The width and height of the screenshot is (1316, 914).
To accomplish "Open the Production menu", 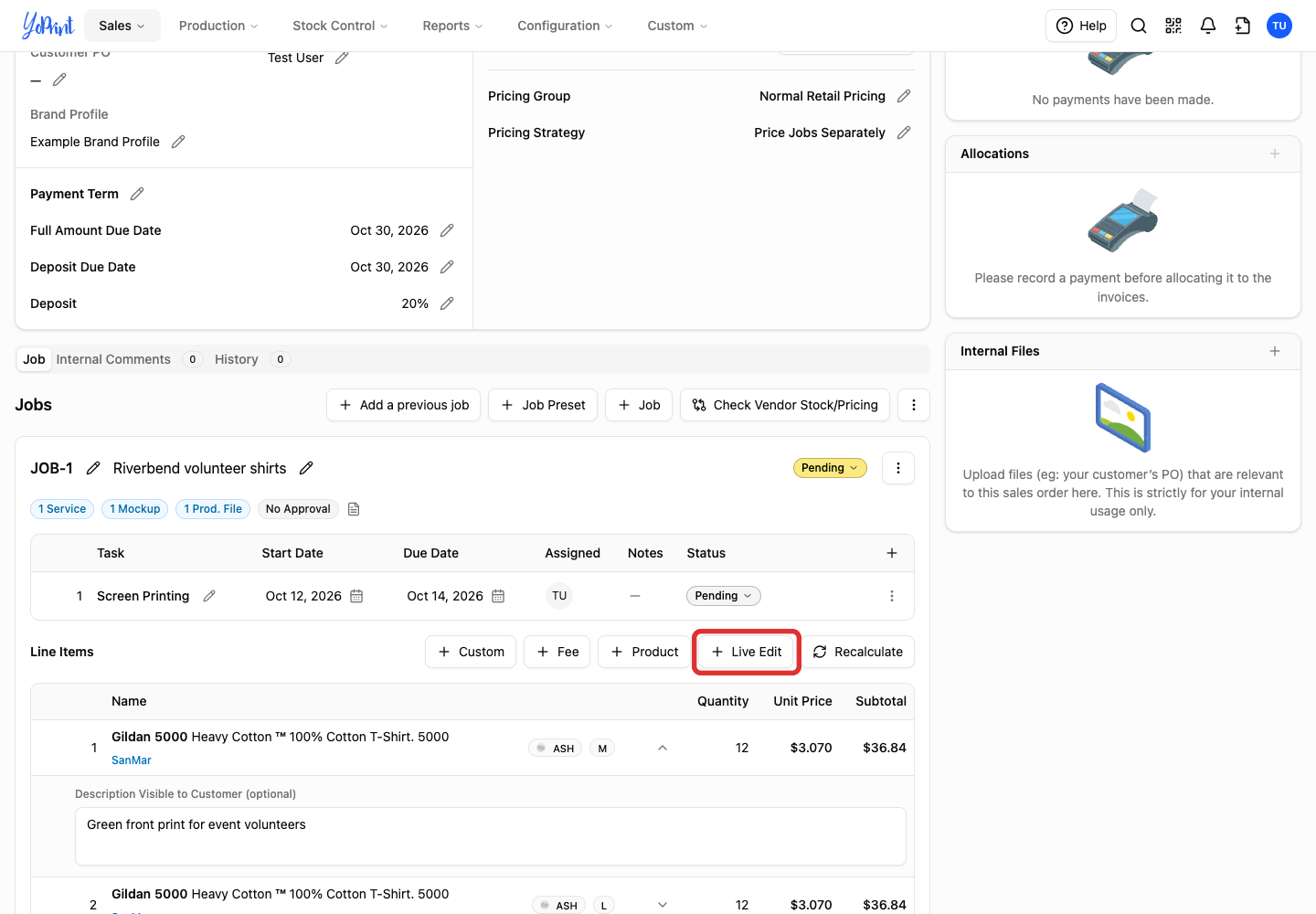I will (x=218, y=26).
